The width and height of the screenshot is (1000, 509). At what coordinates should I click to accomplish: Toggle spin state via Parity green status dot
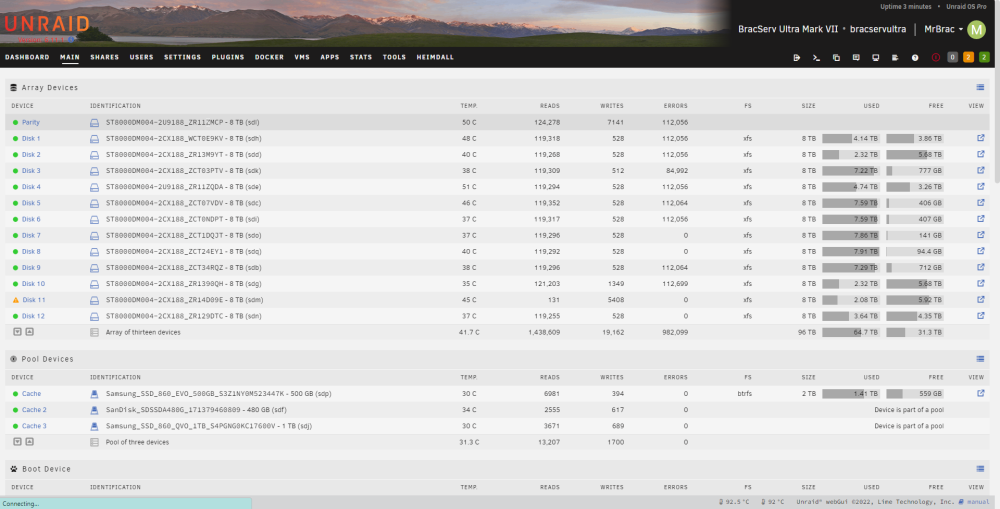click(15, 122)
